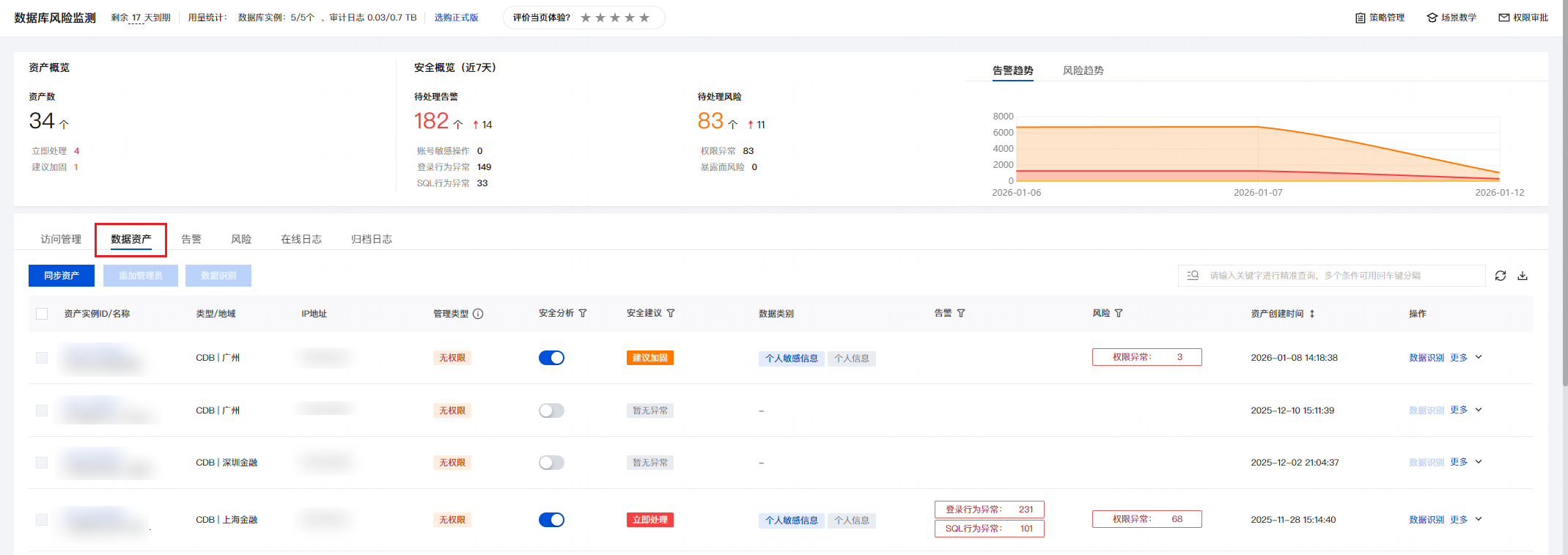The height and width of the screenshot is (555, 1568).
Task: Enable security analysis for the CDB 深圳金融 asset
Action: coord(551,463)
